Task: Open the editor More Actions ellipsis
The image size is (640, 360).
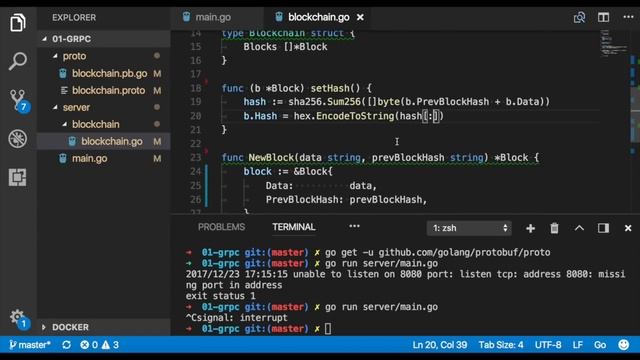Action: tap(628, 17)
